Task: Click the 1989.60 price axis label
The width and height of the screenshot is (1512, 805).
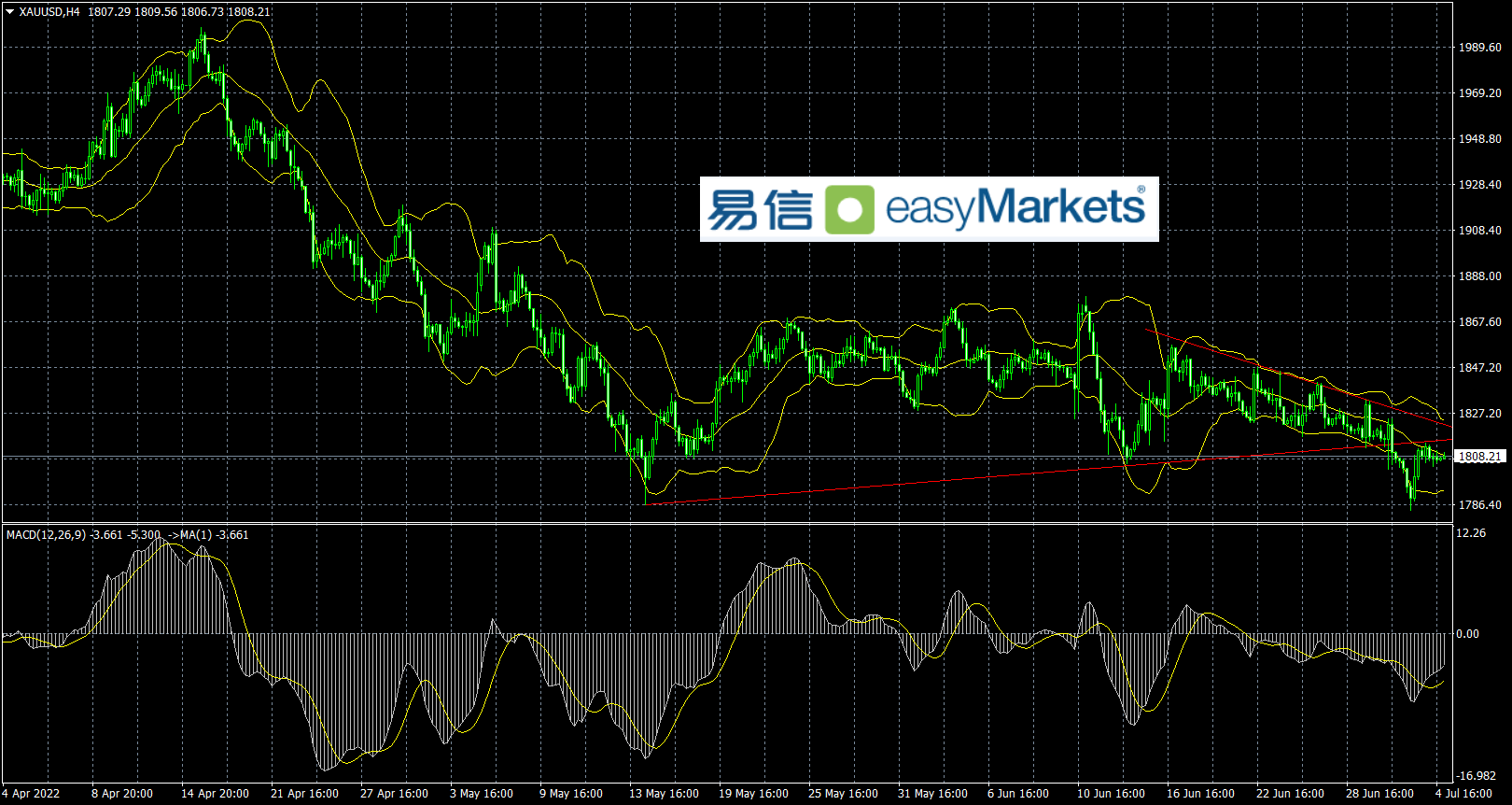Action: (1479, 48)
